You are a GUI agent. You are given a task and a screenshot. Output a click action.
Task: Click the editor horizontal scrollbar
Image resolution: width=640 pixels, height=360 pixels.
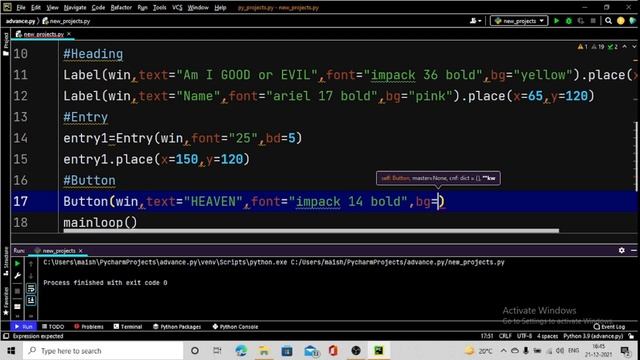[311, 231]
